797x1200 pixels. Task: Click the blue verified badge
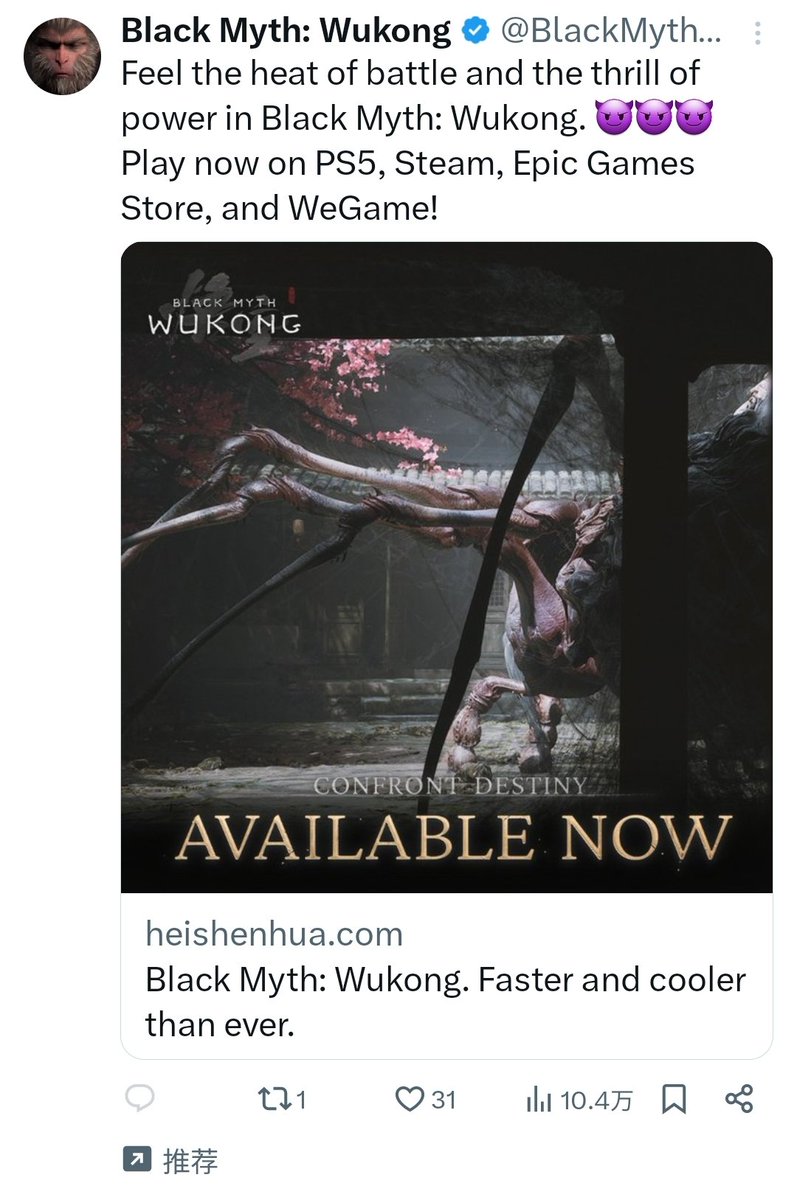(x=475, y=32)
